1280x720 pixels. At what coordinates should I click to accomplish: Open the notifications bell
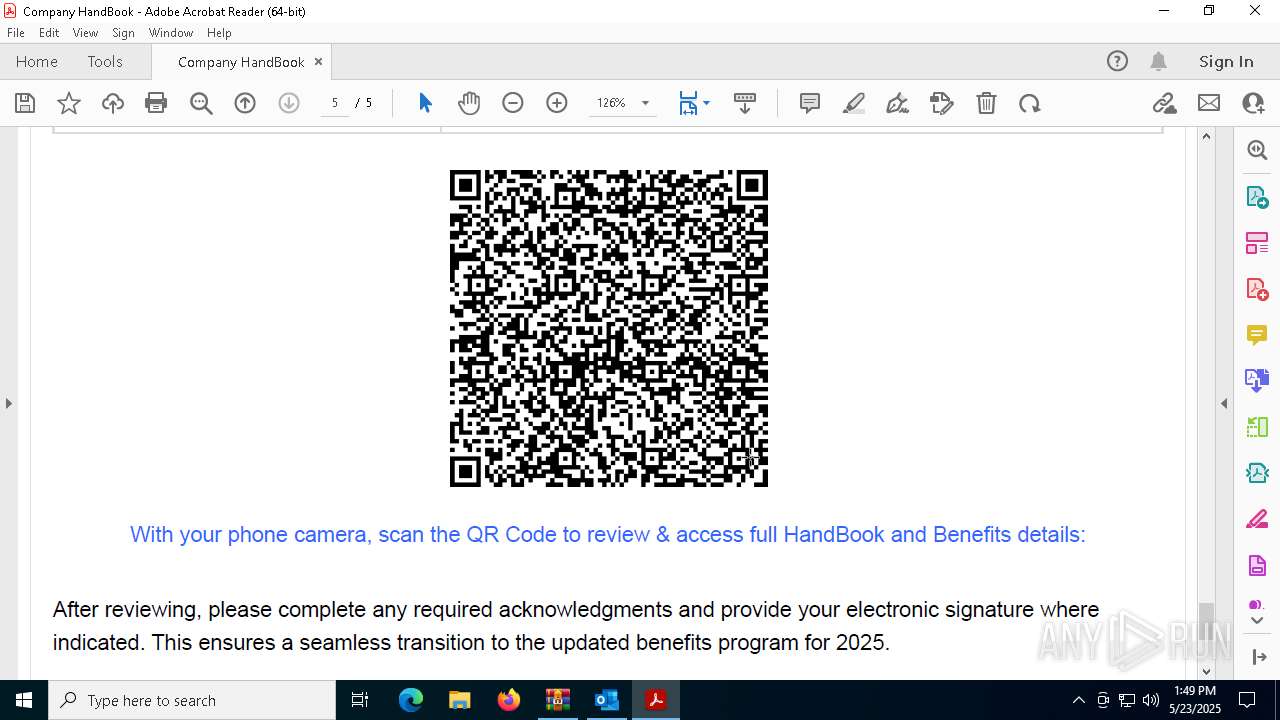(x=1158, y=61)
